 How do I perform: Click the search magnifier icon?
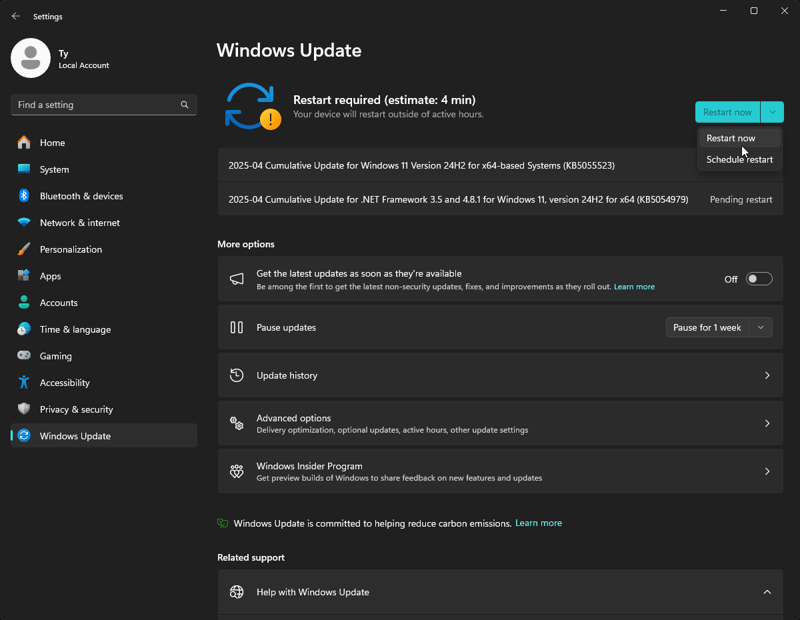pyautogui.click(x=184, y=105)
